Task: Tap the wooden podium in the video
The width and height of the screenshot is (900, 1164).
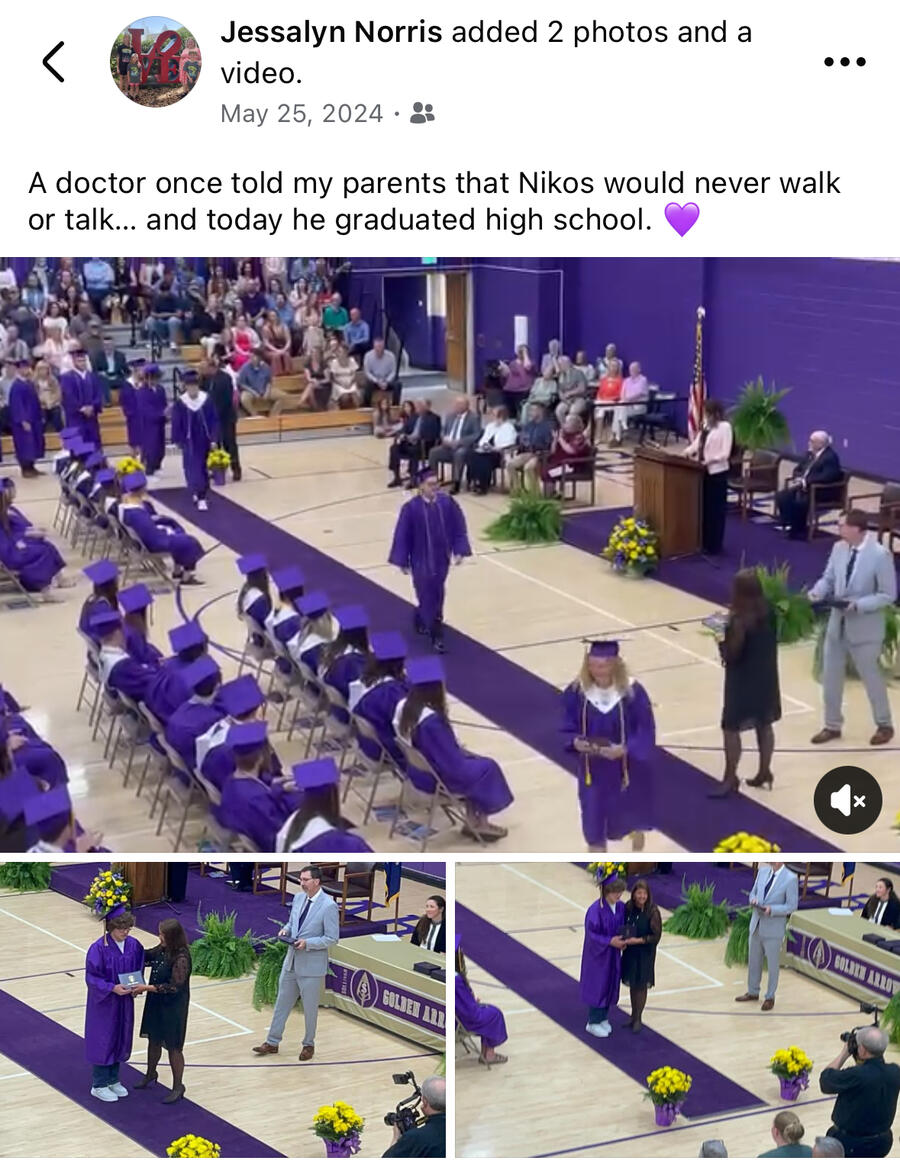Action: (x=668, y=500)
